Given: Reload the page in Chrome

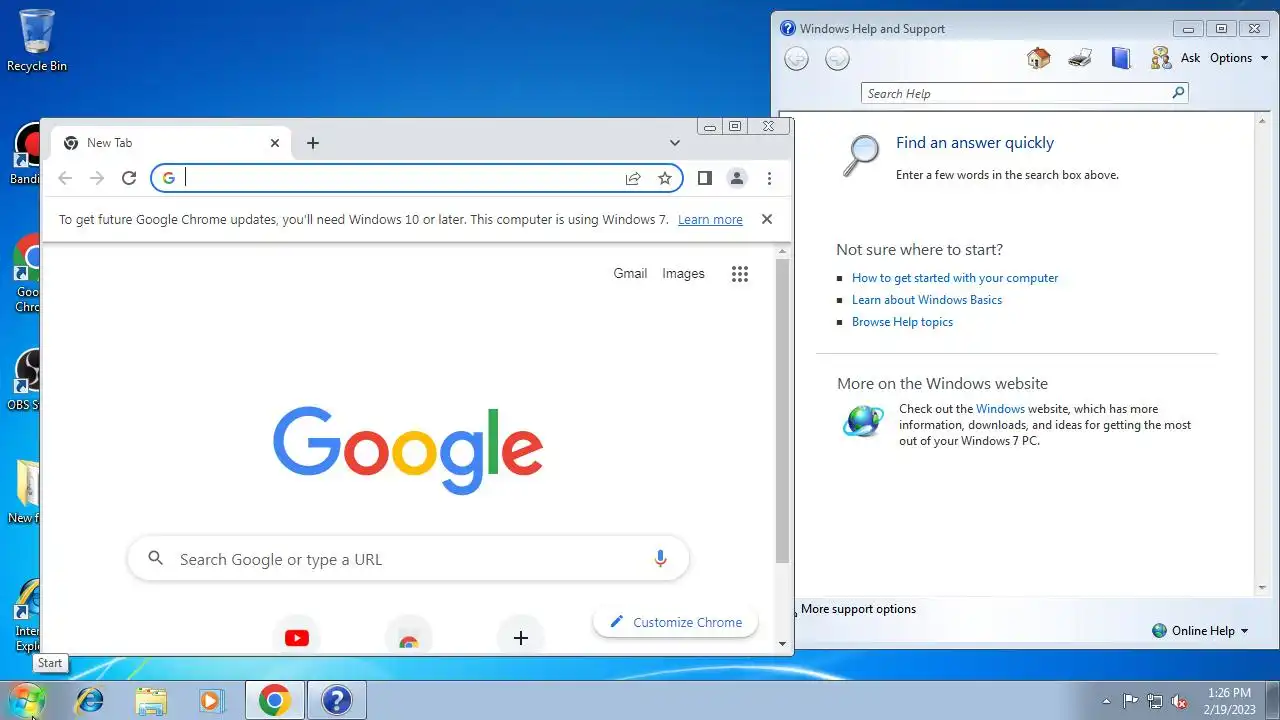Looking at the screenshot, I should 129,178.
